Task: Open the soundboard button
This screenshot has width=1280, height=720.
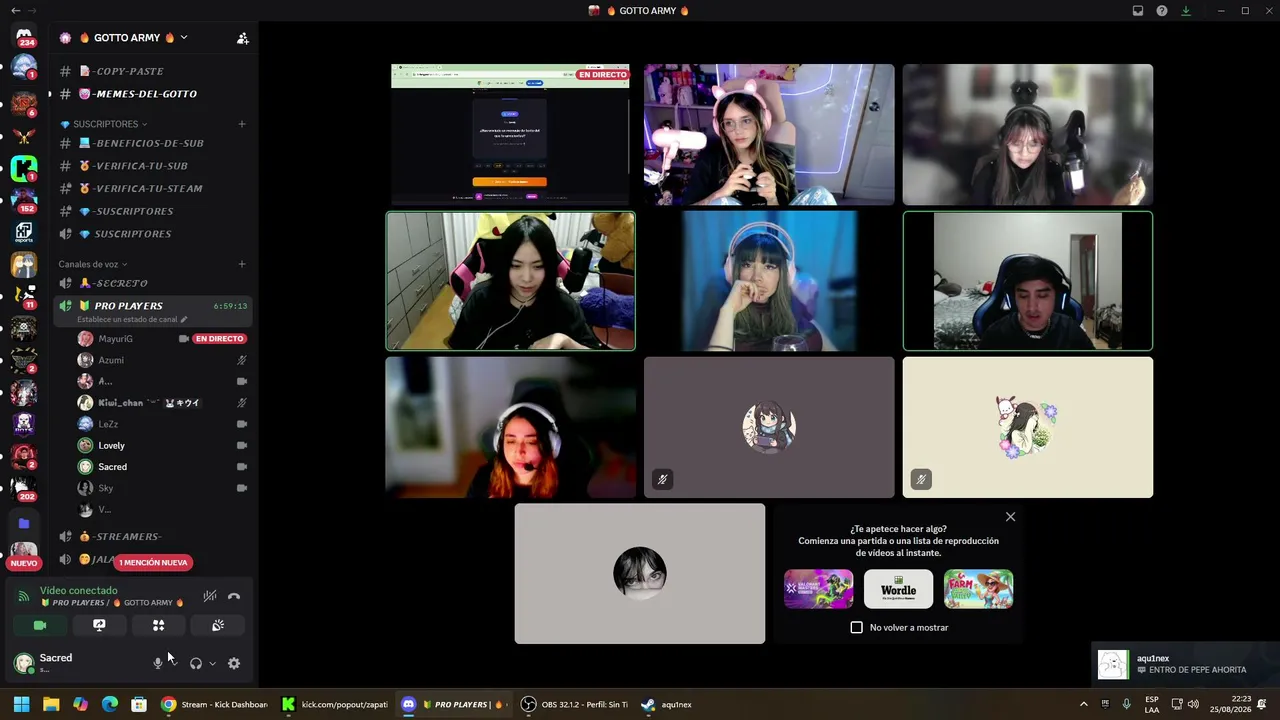Action: point(218,625)
